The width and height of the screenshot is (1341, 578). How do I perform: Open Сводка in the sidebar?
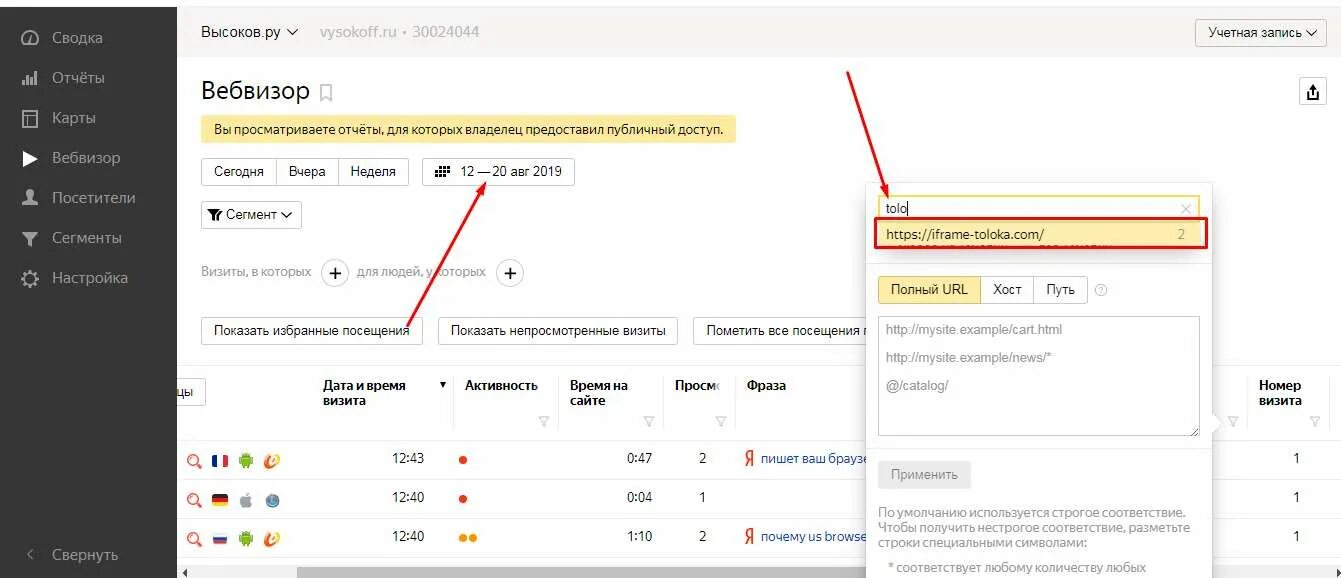pyautogui.click(x=77, y=38)
